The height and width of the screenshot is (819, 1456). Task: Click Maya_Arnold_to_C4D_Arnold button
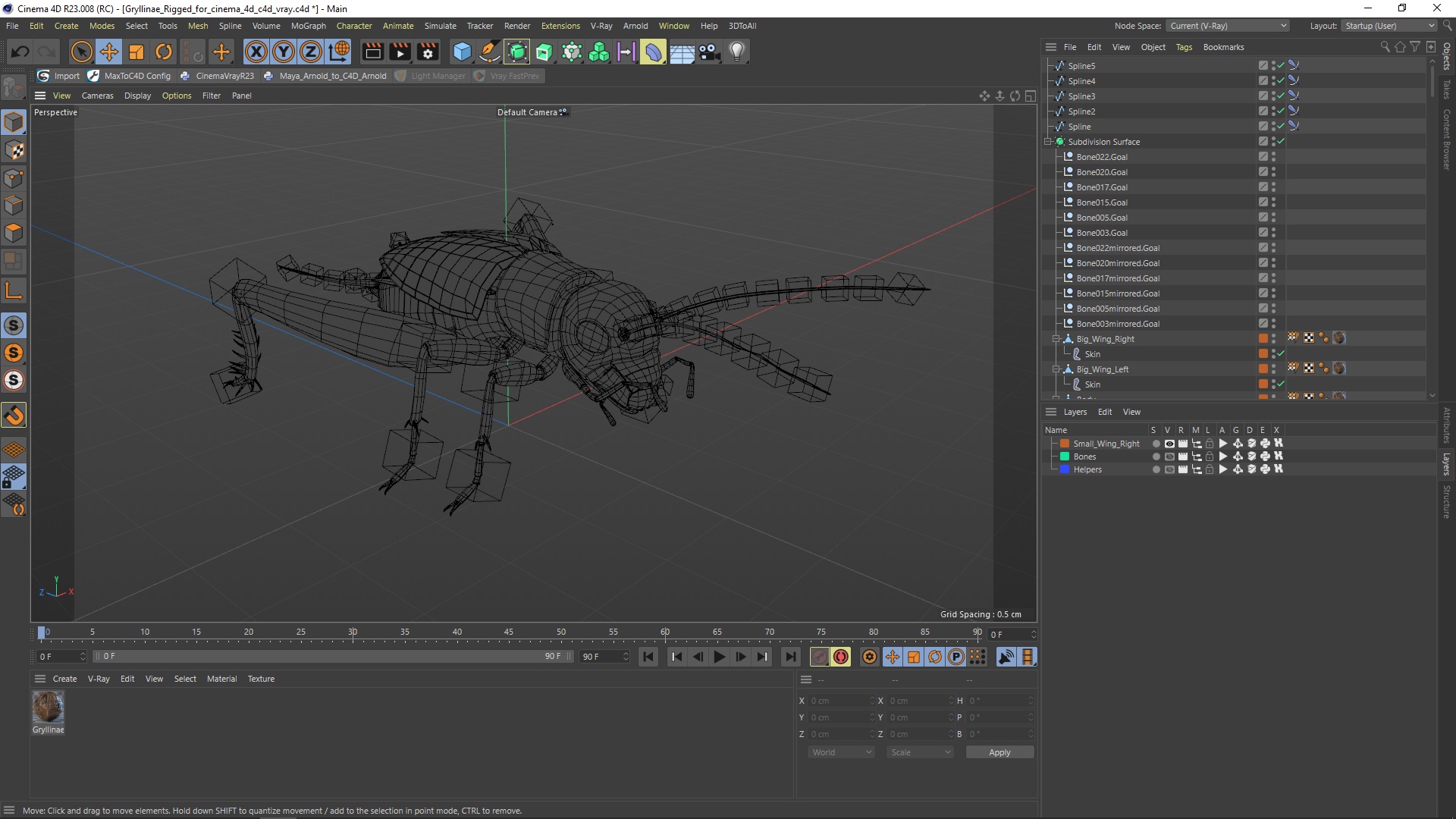[x=325, y=76]
